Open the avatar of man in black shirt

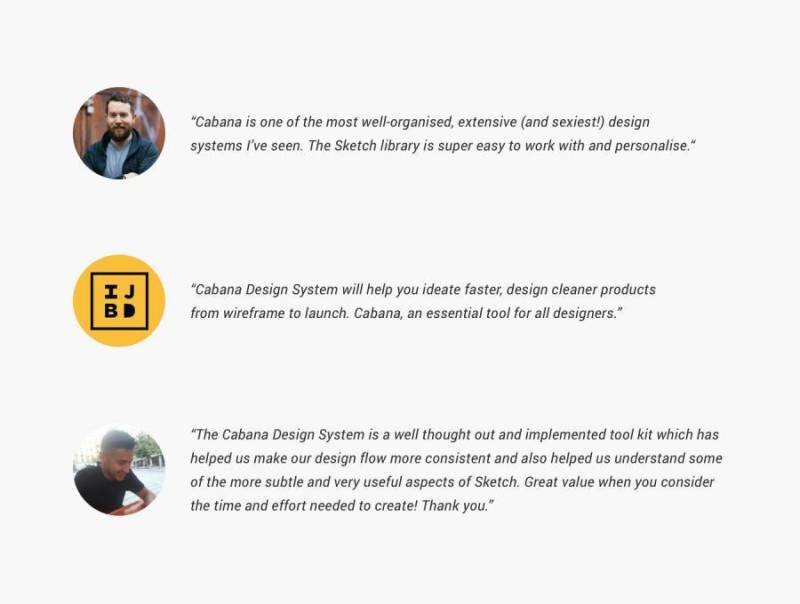[119, 470]
